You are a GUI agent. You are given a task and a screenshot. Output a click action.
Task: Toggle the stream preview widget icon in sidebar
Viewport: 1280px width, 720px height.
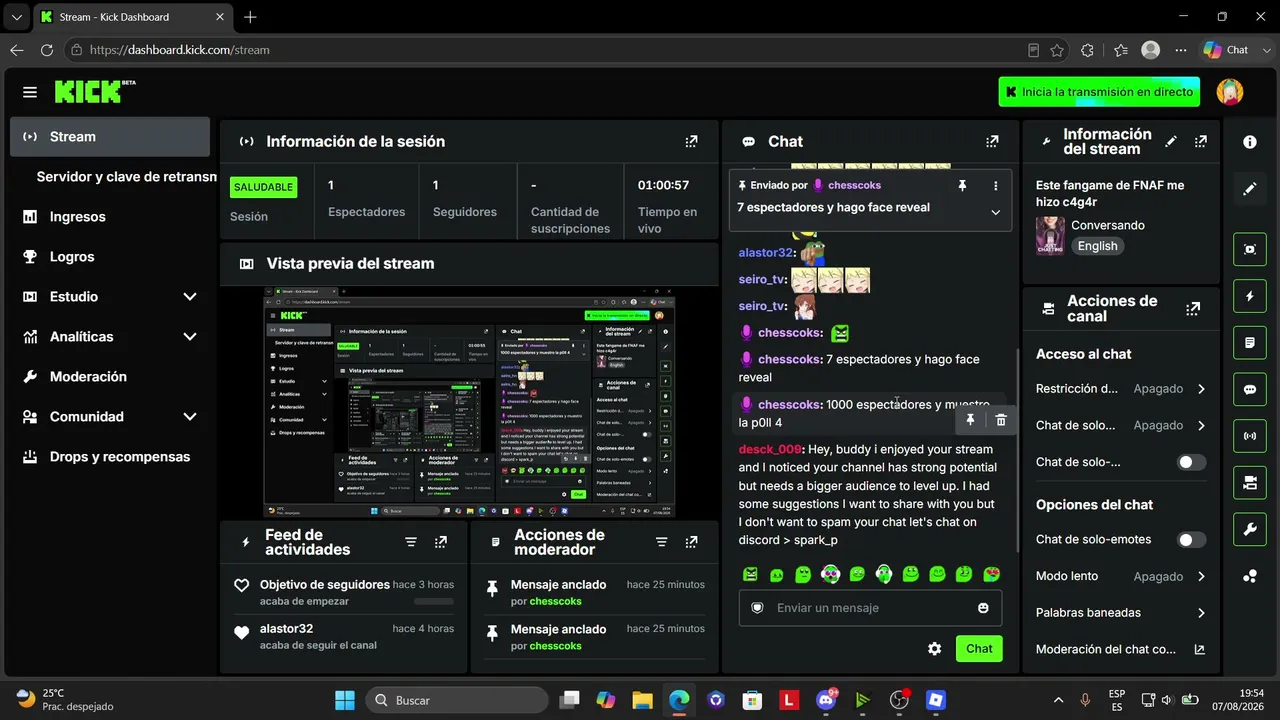tap(1250, 249)
